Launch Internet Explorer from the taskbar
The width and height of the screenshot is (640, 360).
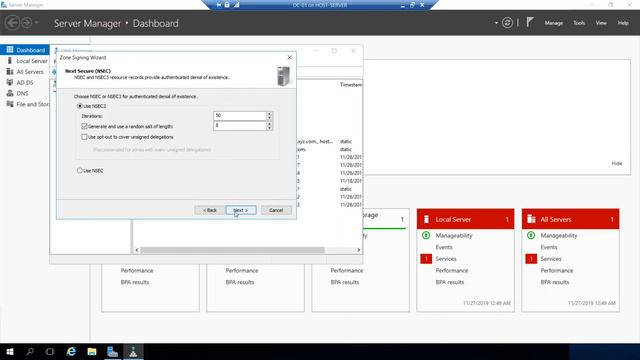click(71, 351)
